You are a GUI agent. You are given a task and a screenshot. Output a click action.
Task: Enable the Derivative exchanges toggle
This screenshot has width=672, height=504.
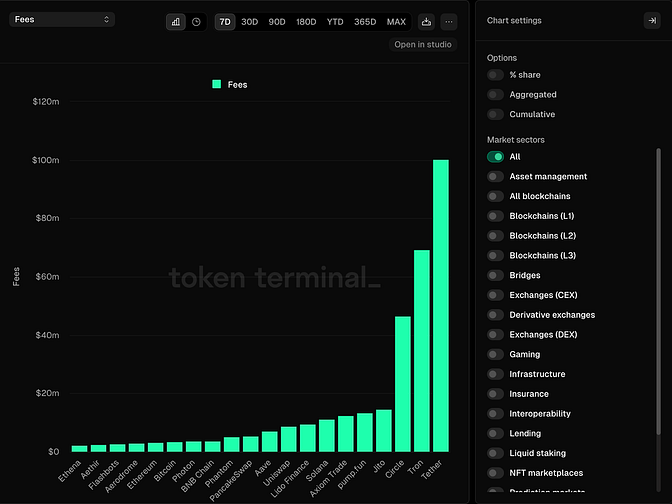[495, 315]
